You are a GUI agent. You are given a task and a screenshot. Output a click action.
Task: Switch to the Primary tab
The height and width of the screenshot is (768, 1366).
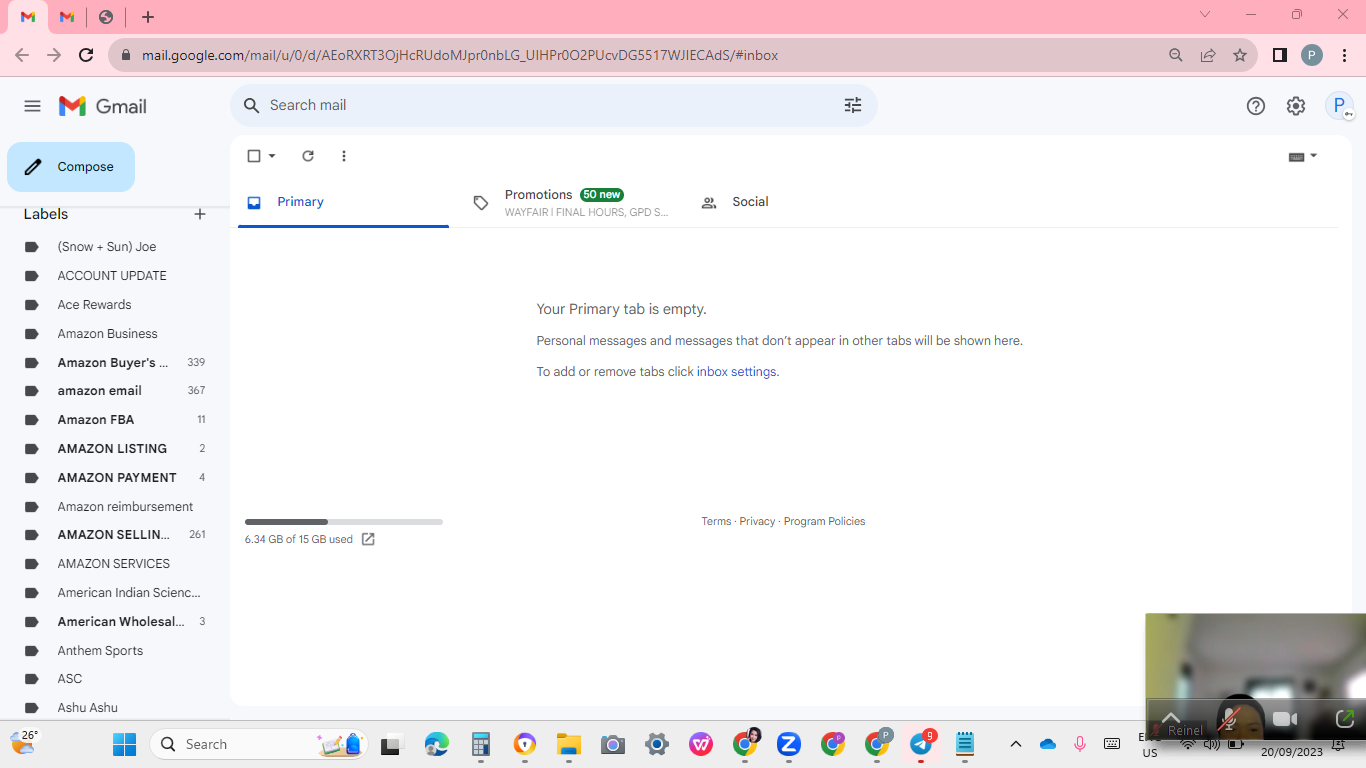(343, 202)
